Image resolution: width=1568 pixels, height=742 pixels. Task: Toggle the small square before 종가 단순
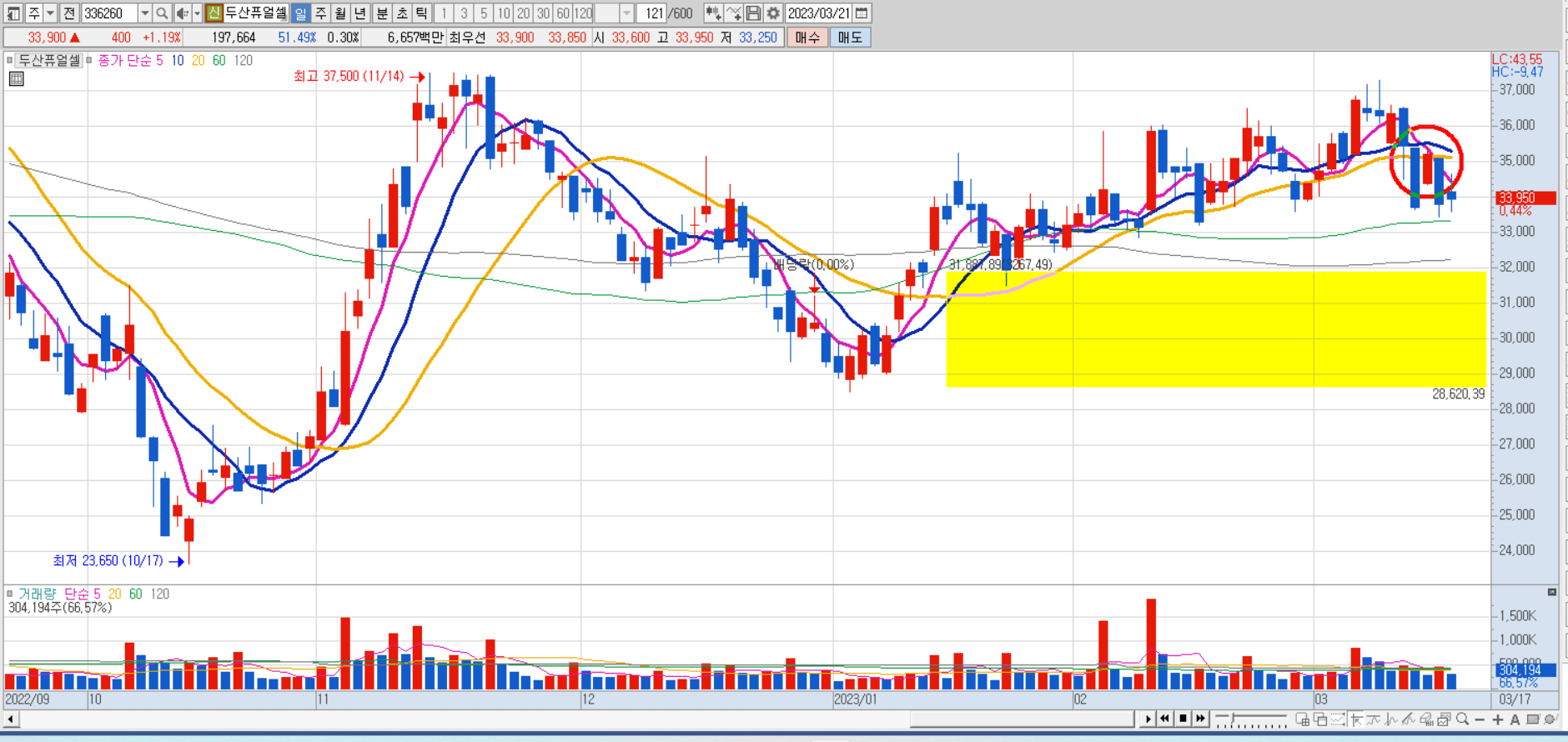coord(89,60)
